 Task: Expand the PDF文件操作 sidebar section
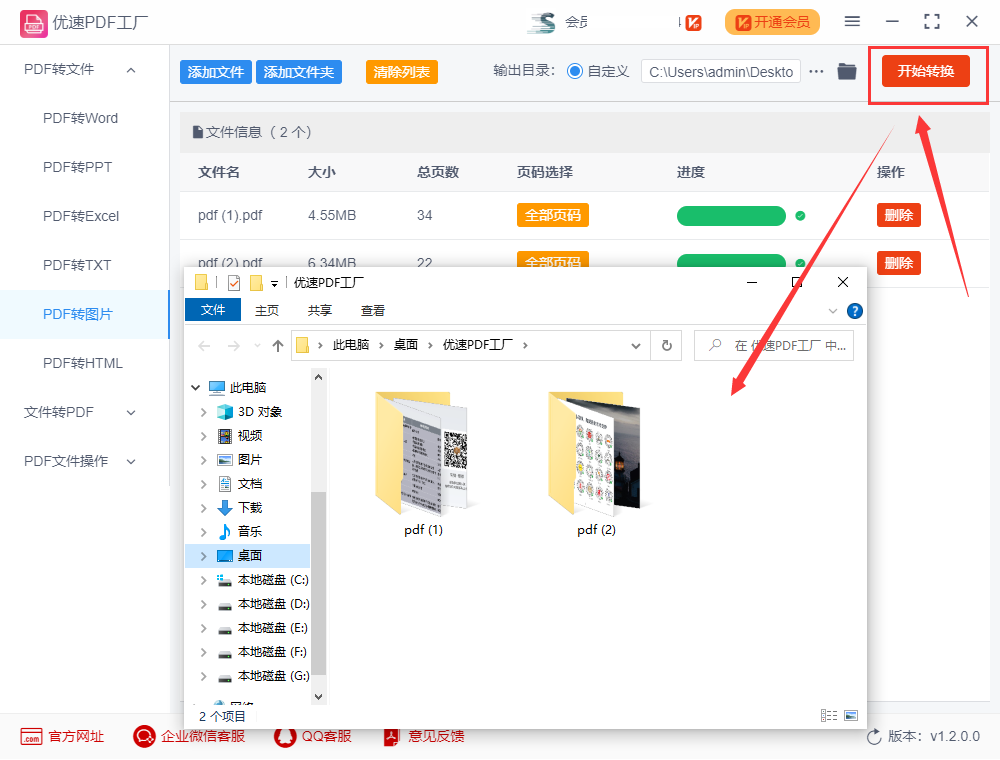(131, 462)
